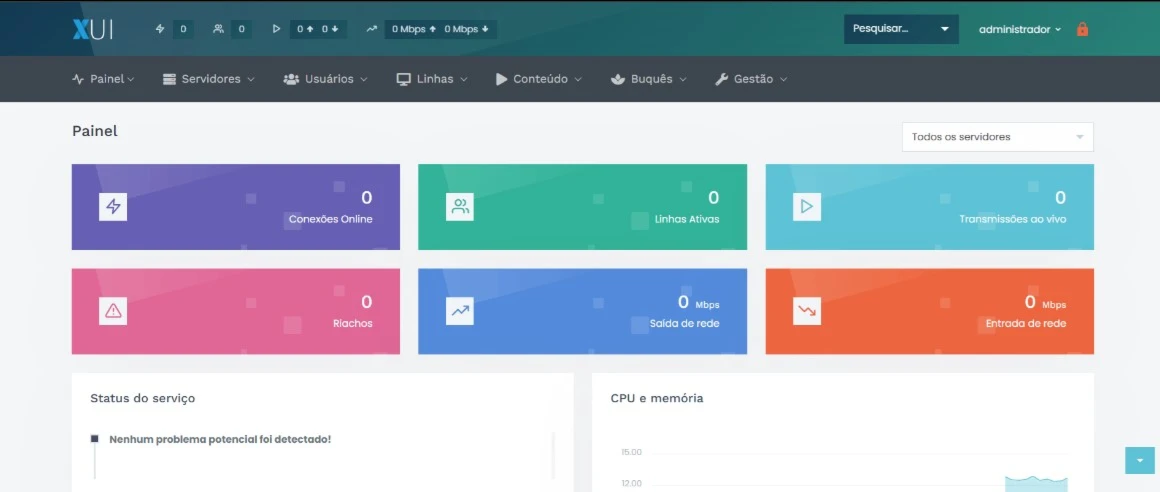Click the header connections count 0
Image resolution: width=1160 pixels, height=492 pixels.
183,29
